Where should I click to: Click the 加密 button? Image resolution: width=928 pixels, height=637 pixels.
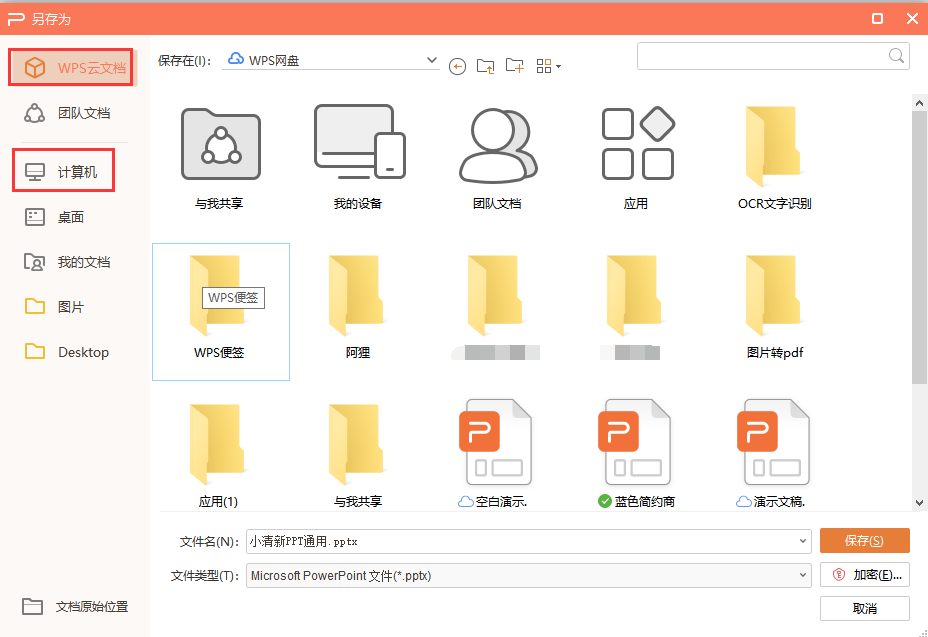pos(865,574)
